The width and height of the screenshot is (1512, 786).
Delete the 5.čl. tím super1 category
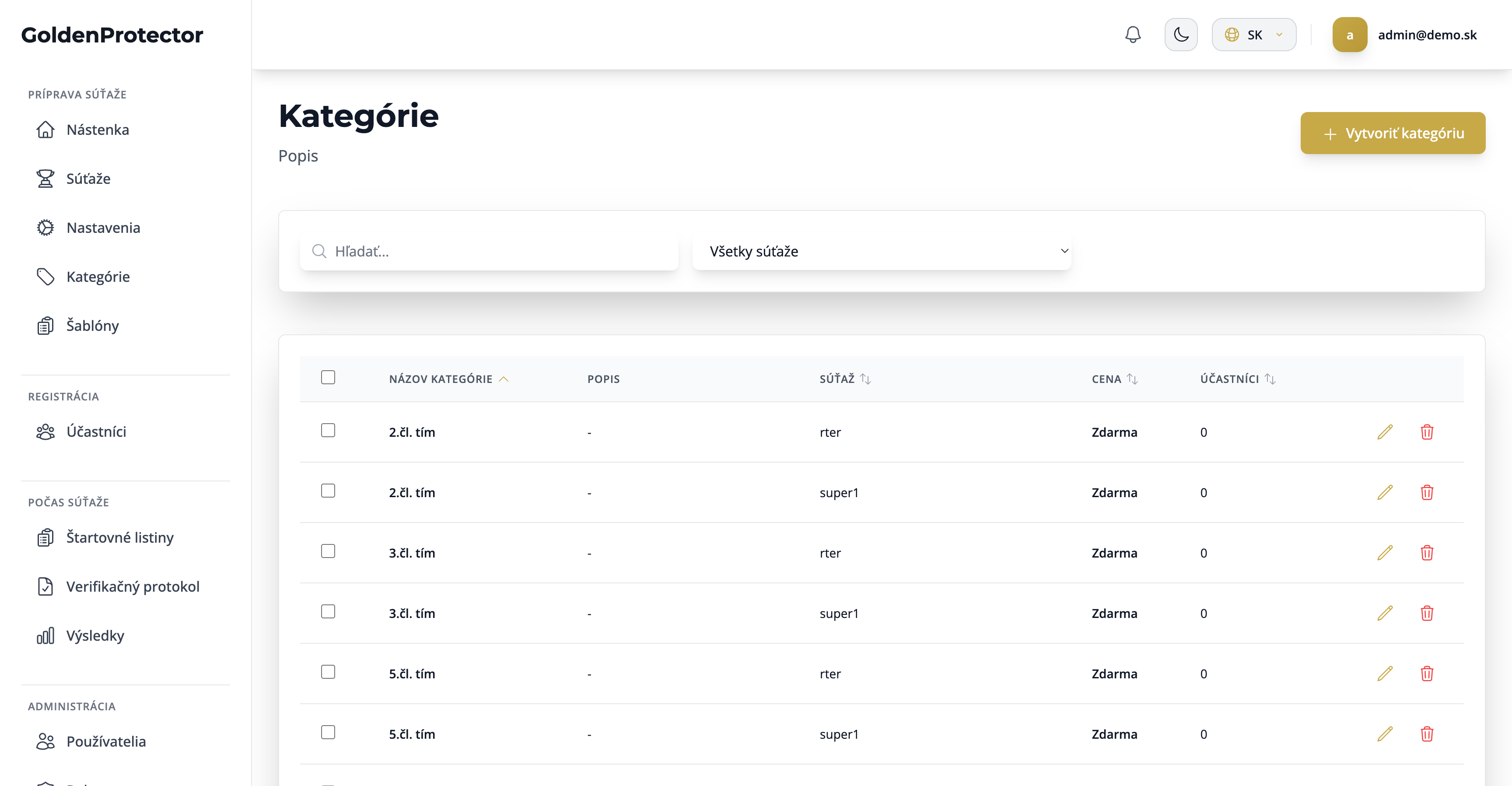1426,734
